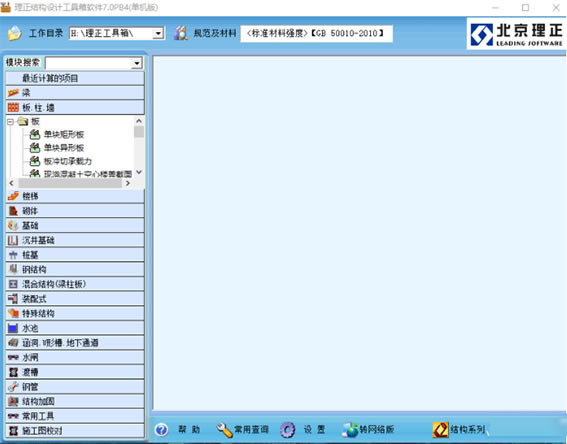This screenshot has height=444, width=567.
Task: Click the tree horizontal scrollbar right arrow
Action: [x=127, y=183]
